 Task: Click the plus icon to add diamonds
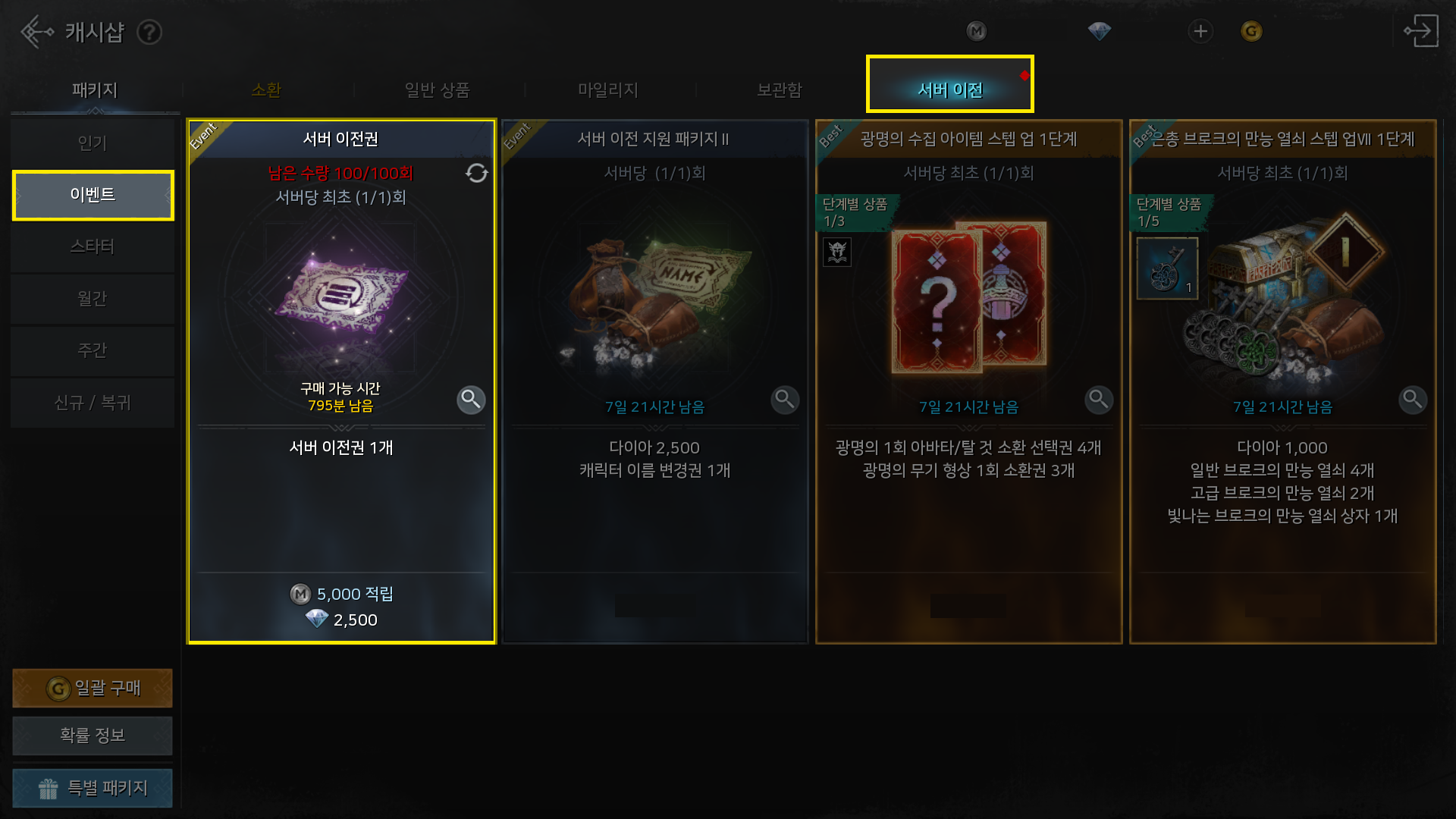[1200, 31]
